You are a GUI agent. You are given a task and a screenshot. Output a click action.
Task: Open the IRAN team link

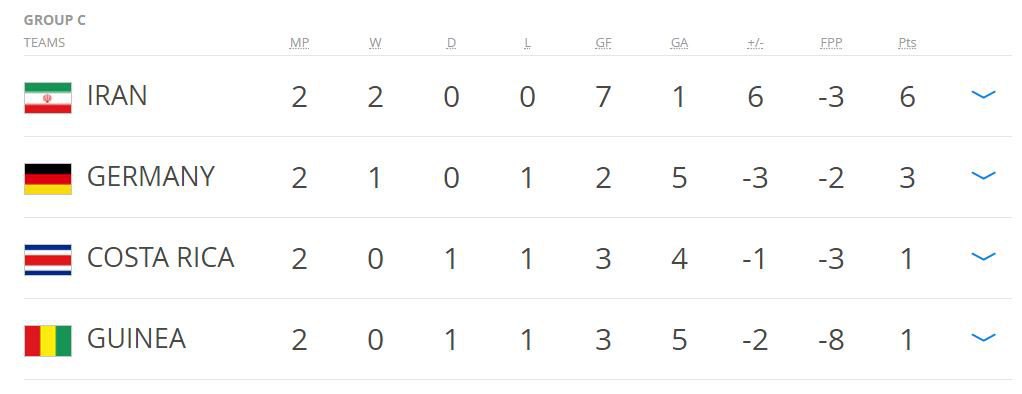point(117,96)
